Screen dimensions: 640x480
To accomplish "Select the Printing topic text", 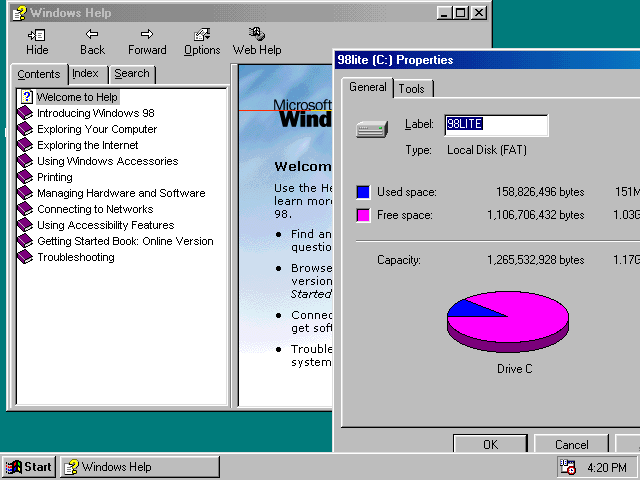I will (55, 177).
